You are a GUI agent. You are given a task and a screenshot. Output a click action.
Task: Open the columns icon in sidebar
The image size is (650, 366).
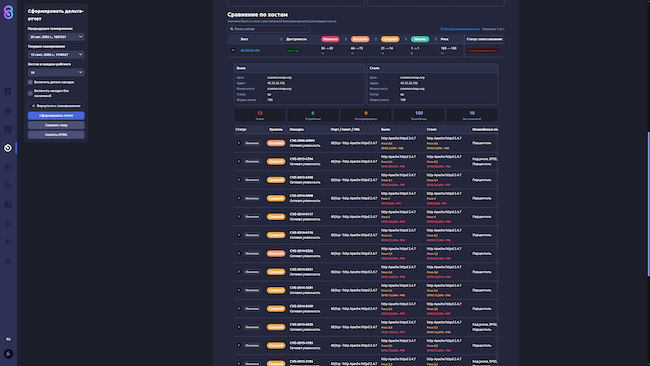[8, 204]
